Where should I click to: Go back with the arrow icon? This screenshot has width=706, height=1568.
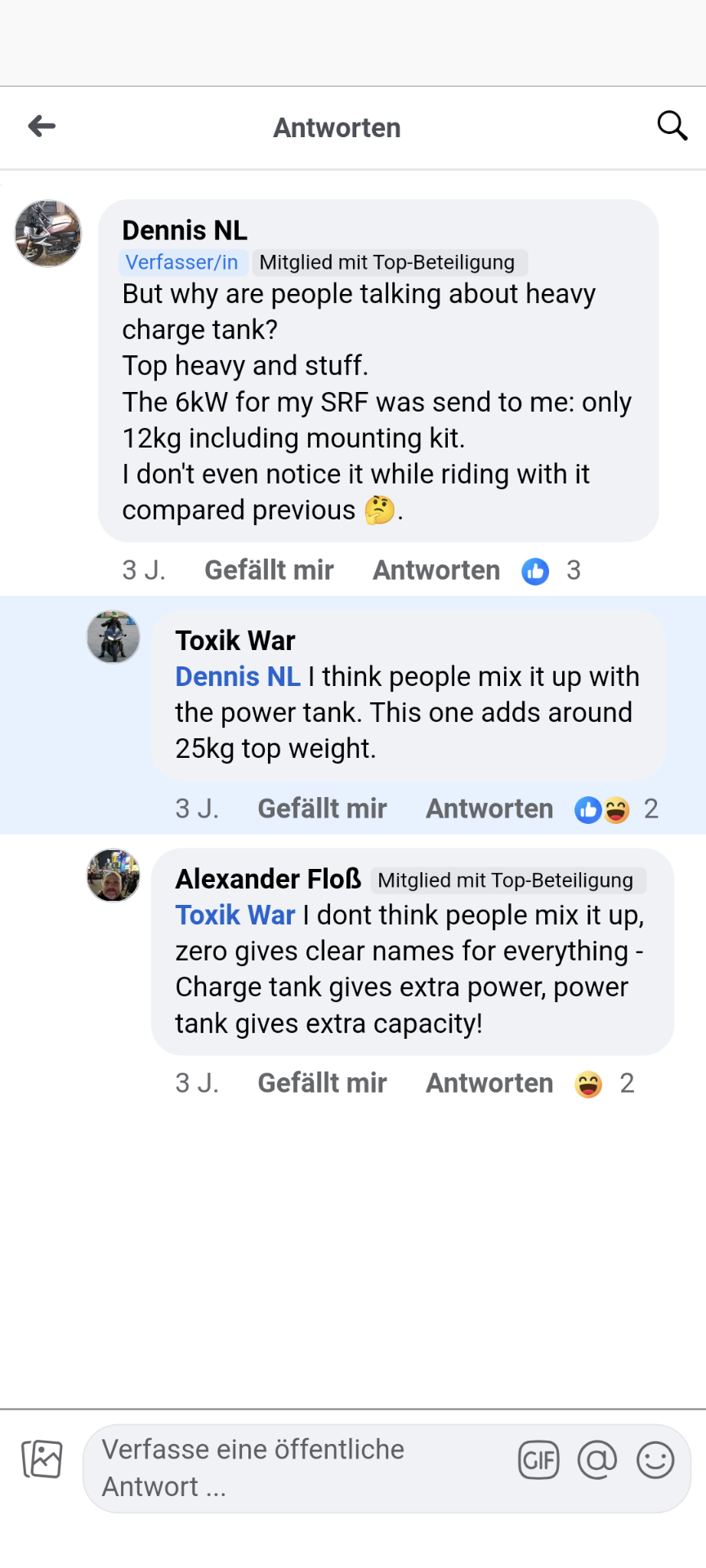pyautogui.click(x=42, y=126)
